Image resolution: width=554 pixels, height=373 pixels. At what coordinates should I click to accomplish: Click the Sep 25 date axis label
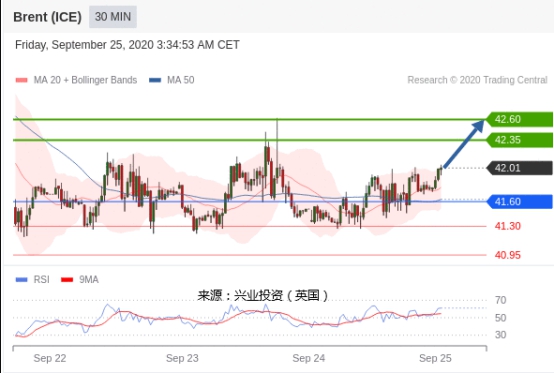[x=435, y=358]
